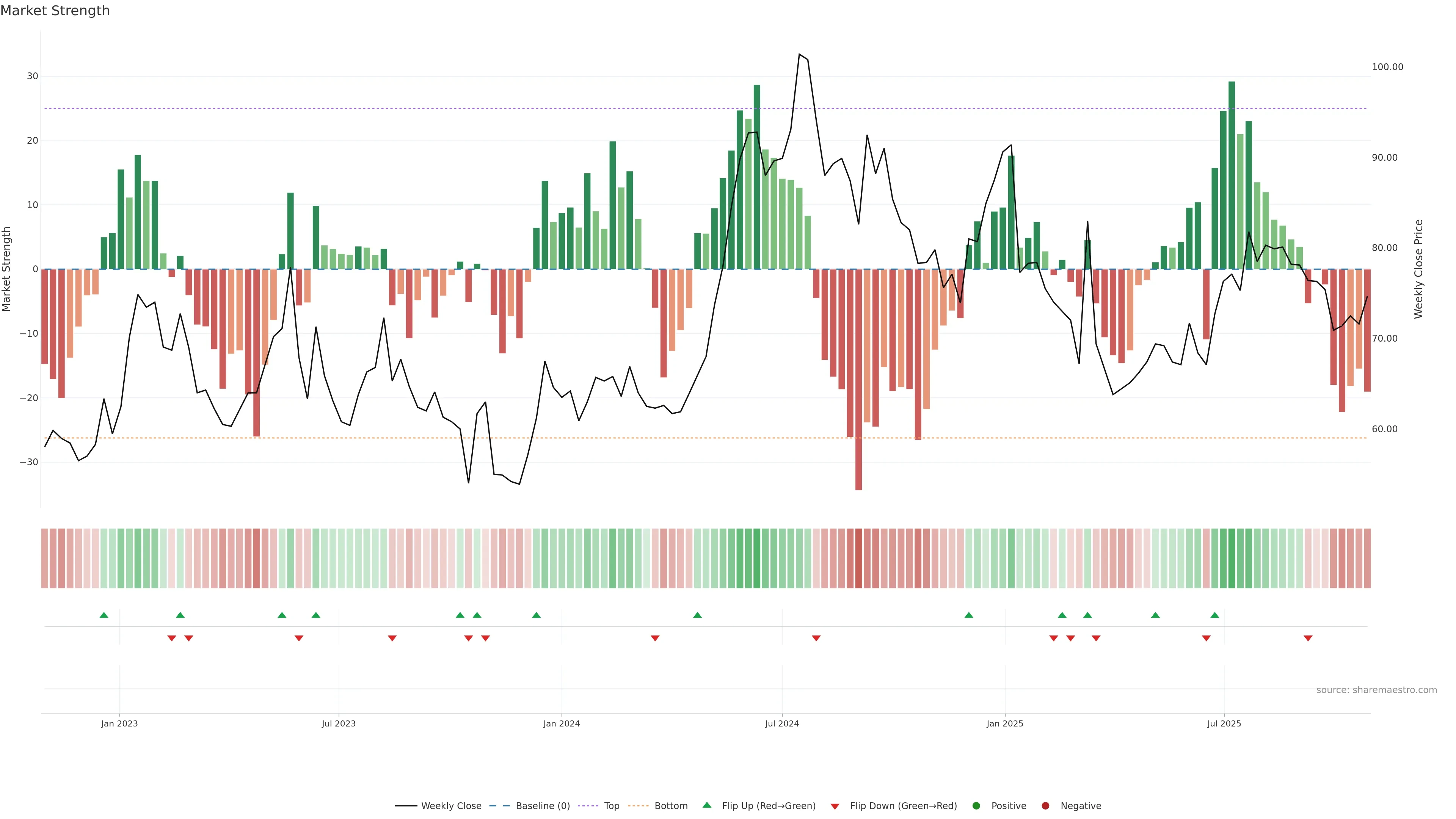
Task: Click the Jul 2025 x-axis label
Action: tap(1224, 723)
